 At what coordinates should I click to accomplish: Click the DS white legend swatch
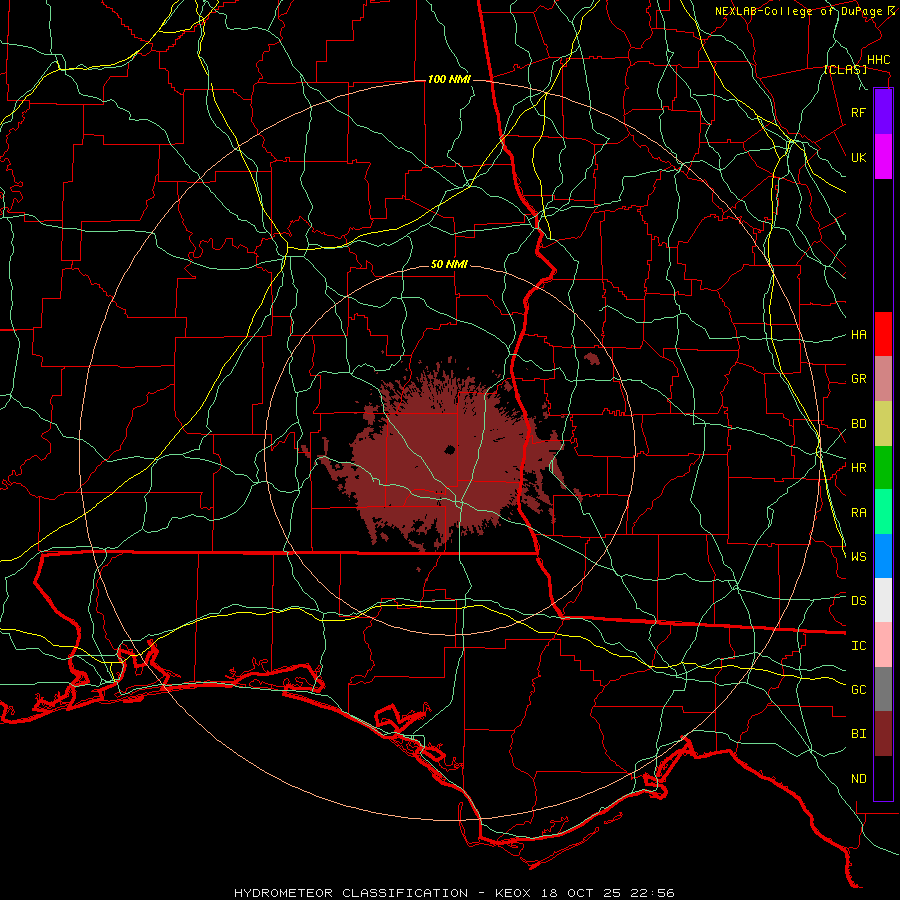(883, 600)
